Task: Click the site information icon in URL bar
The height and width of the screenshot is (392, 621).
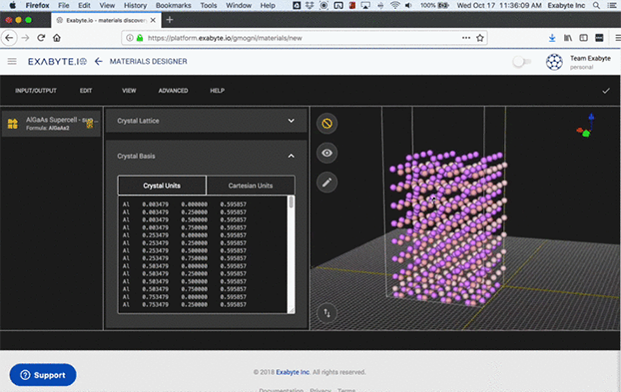Action: click(130, 38)
